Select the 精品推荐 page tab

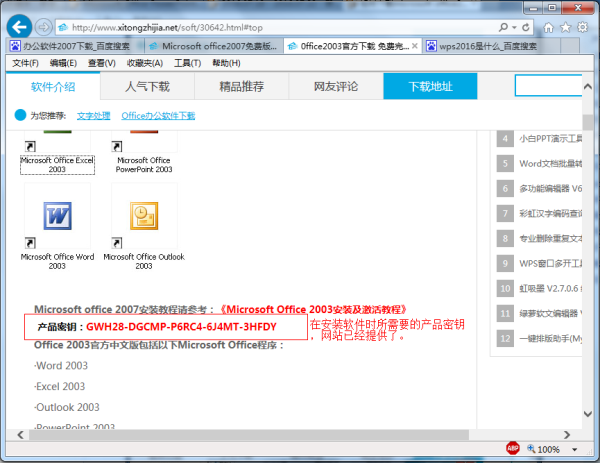click(x=241, y=86)
